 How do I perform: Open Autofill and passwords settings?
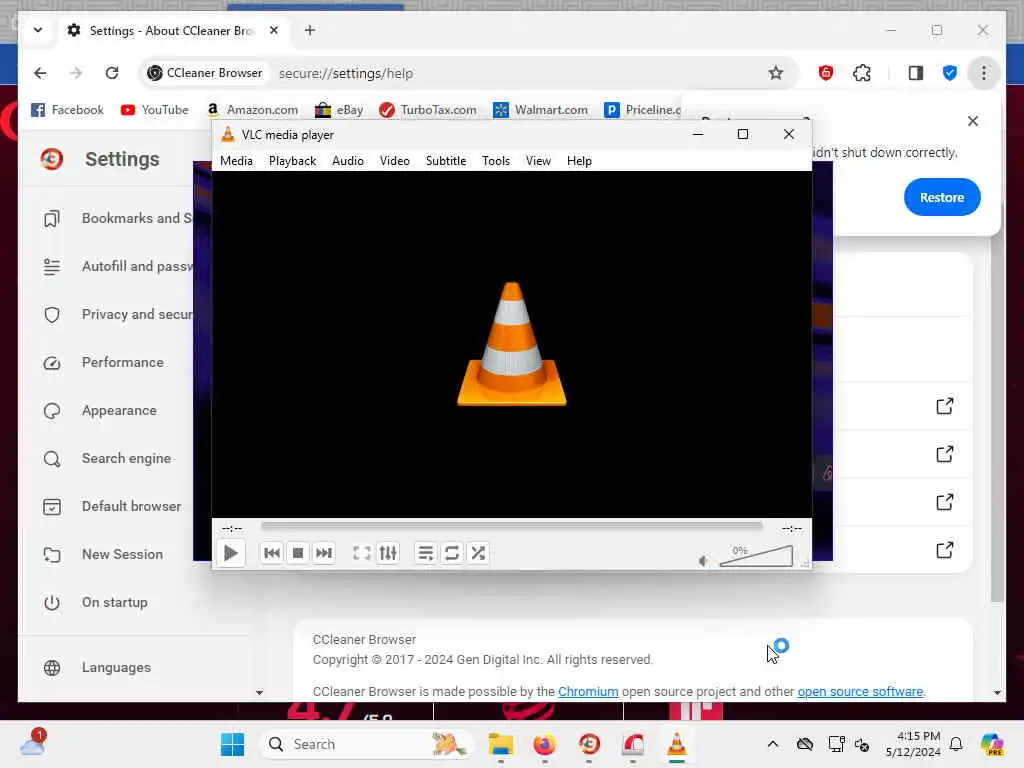point(116,266)
